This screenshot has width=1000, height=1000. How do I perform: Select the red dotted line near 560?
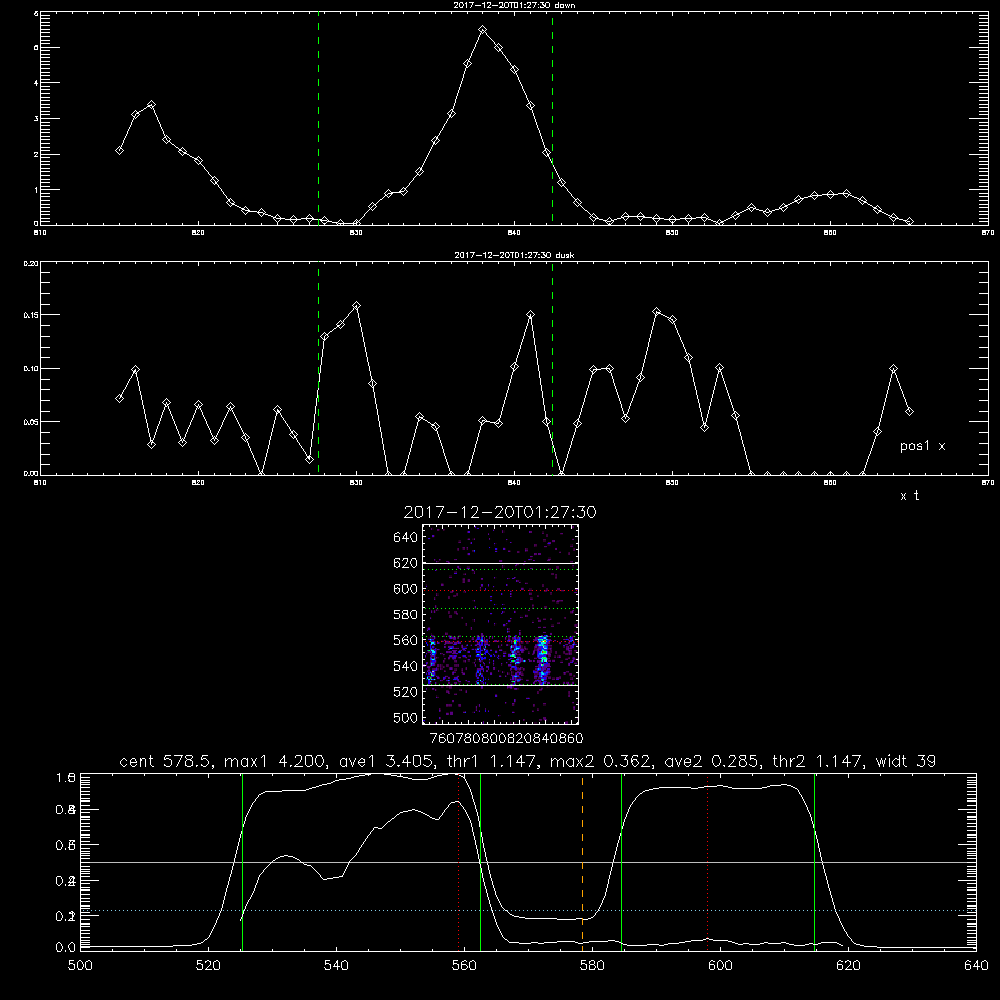(x=459, y=860)
